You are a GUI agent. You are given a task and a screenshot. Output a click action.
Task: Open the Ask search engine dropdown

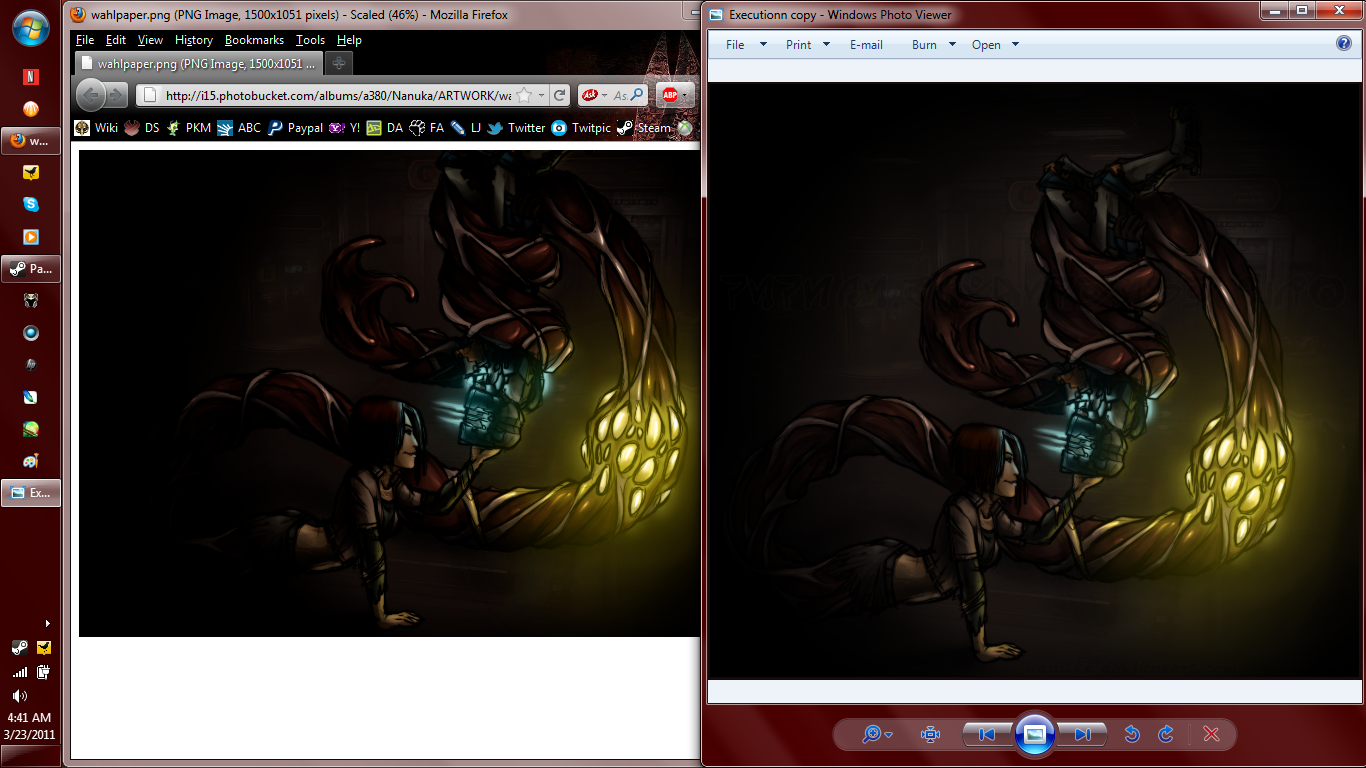[594, 96]
